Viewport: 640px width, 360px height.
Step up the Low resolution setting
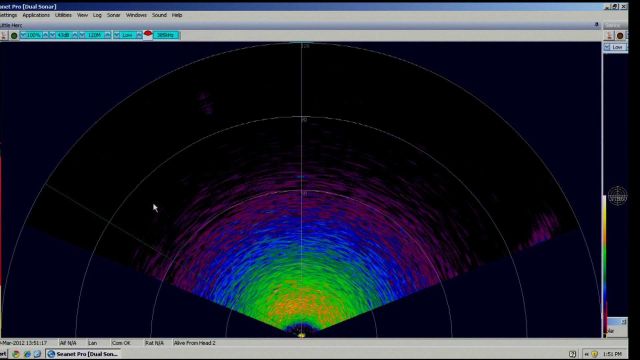(139, 36)
